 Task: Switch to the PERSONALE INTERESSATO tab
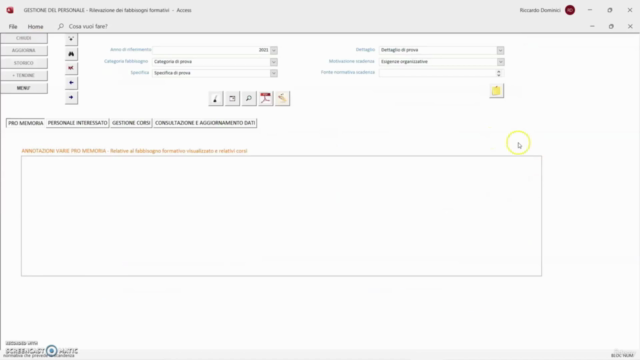tap(78, 123)
